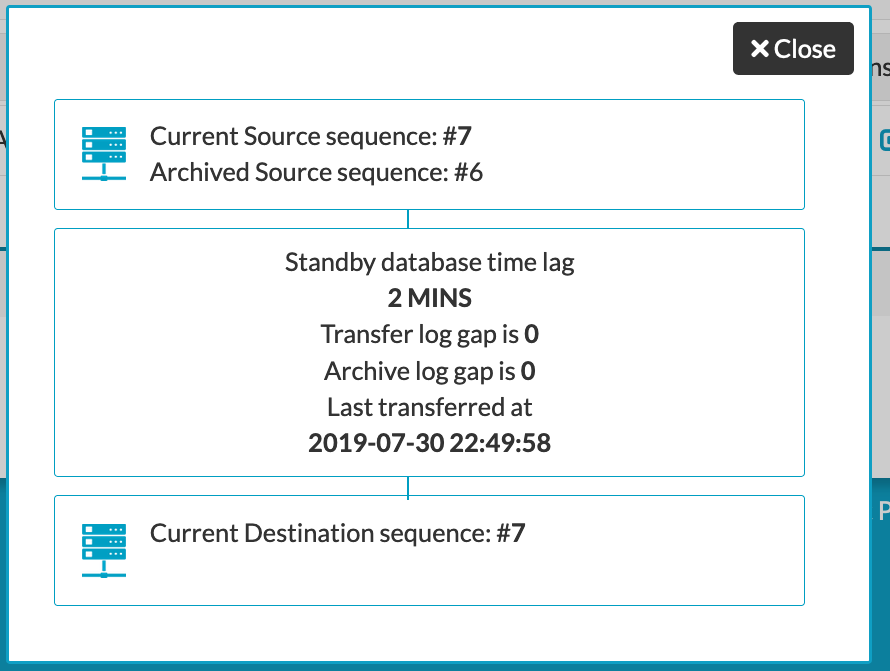
Task: Click the X icon in Close button
Action: click(759, 49)
